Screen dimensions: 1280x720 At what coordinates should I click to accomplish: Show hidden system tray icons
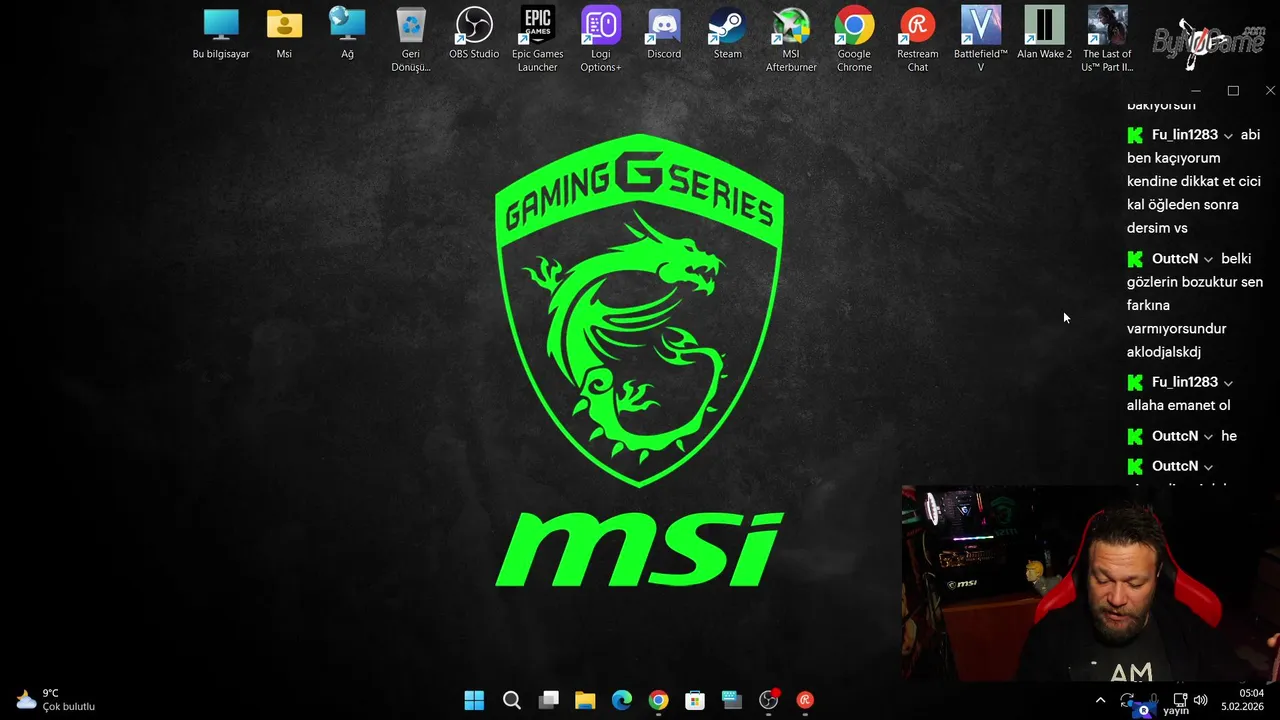click(x=1101, y=700)
